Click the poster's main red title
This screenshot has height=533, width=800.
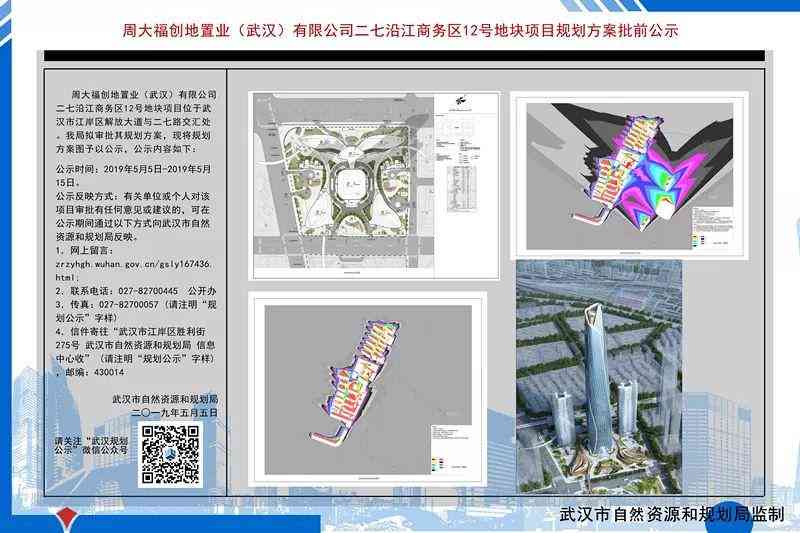pyautogui.click(x=400, y=30)
